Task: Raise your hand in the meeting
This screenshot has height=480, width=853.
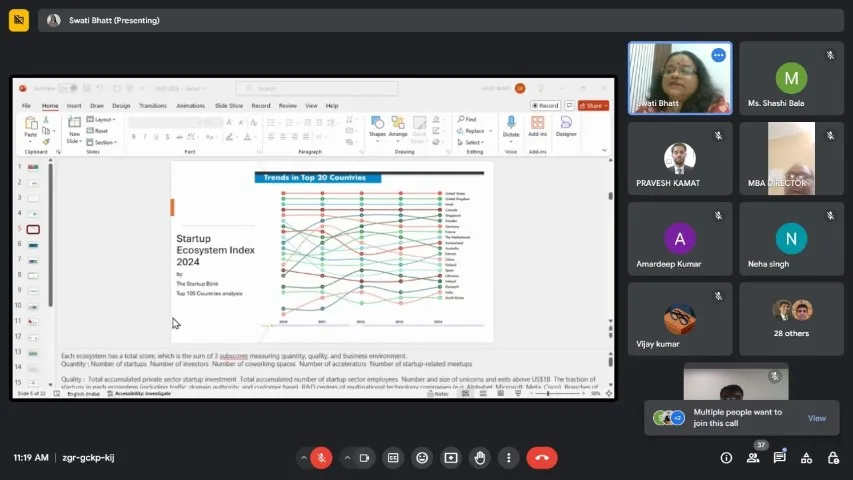Action: (x=480, y=457)
